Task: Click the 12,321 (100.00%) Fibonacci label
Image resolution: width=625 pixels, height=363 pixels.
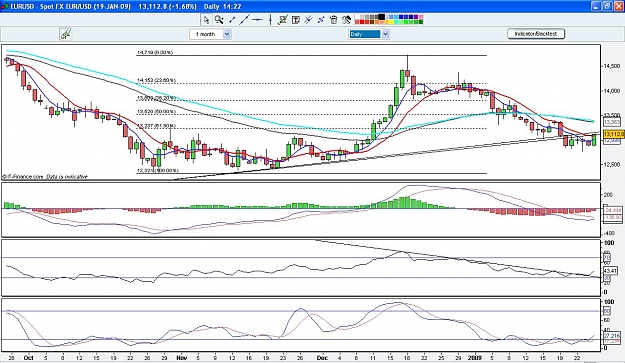Action: (x=157, y=171)
